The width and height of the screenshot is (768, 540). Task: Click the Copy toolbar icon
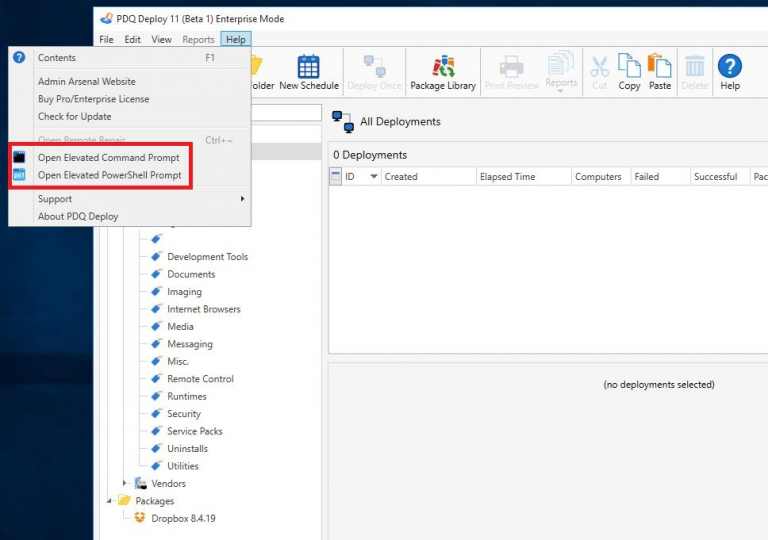(x=629, y=66)
